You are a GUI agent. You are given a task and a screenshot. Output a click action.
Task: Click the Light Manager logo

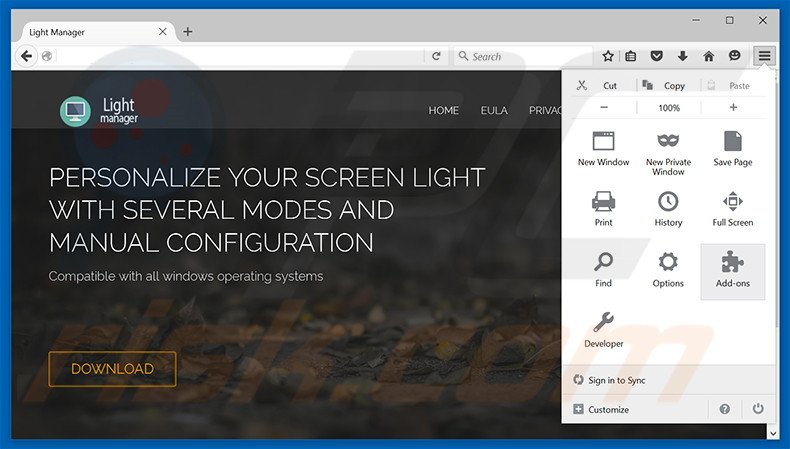pyautogui.click(x=99, y=111)
